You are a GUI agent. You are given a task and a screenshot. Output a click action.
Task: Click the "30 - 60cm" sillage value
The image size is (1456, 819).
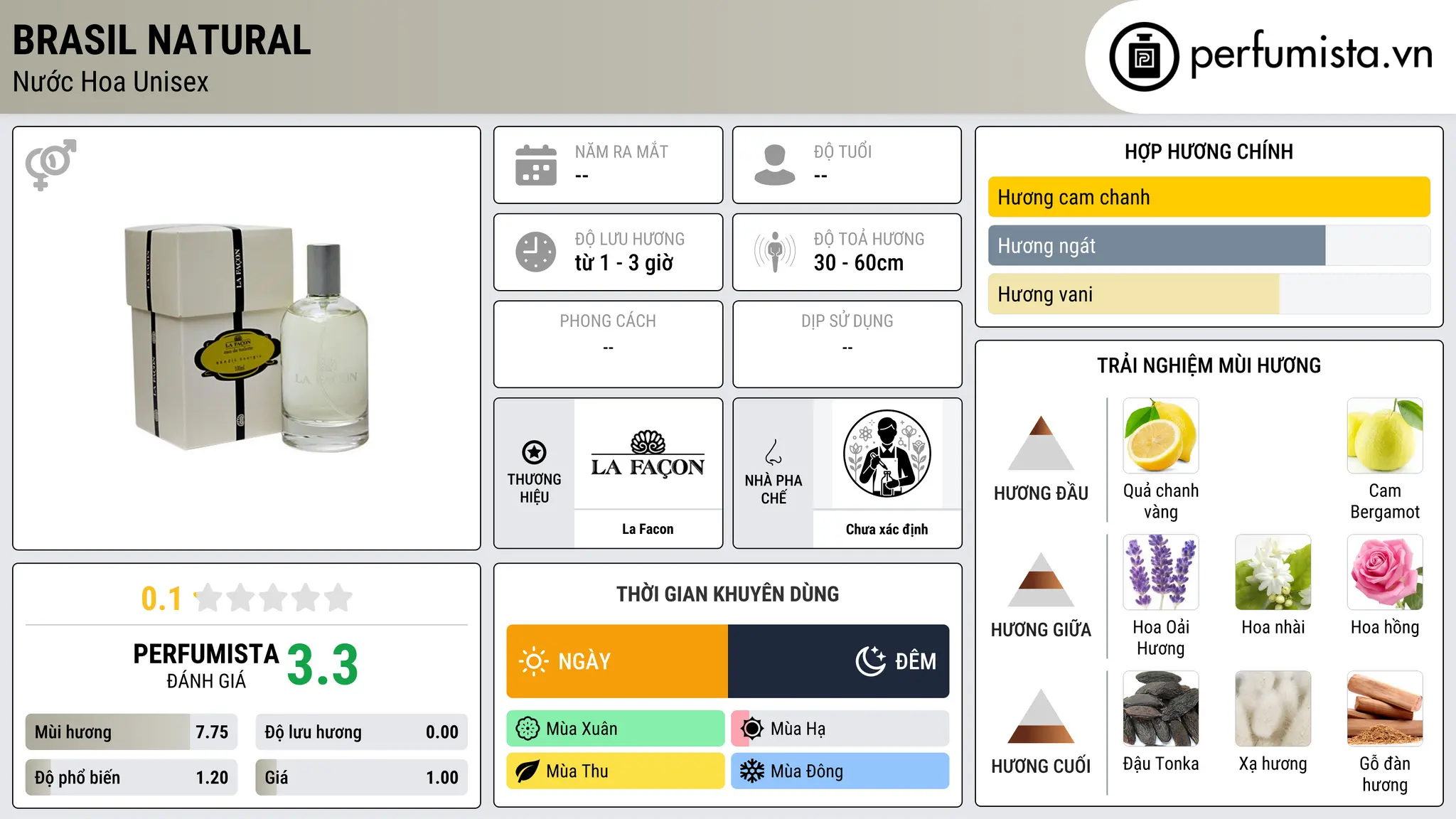point(859,263)
